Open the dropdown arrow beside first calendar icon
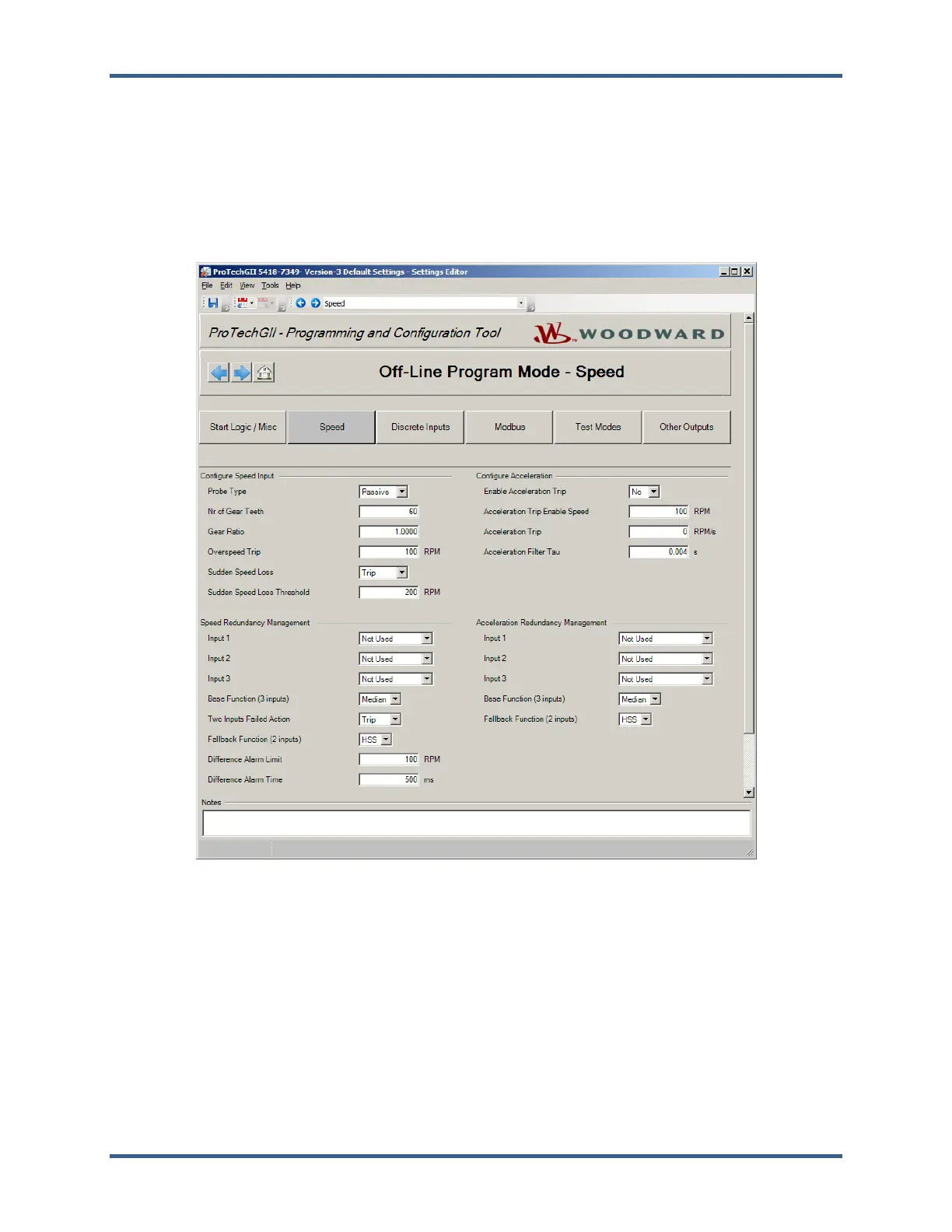This screenshot has height=1232, width=952. tap(252, 303)
